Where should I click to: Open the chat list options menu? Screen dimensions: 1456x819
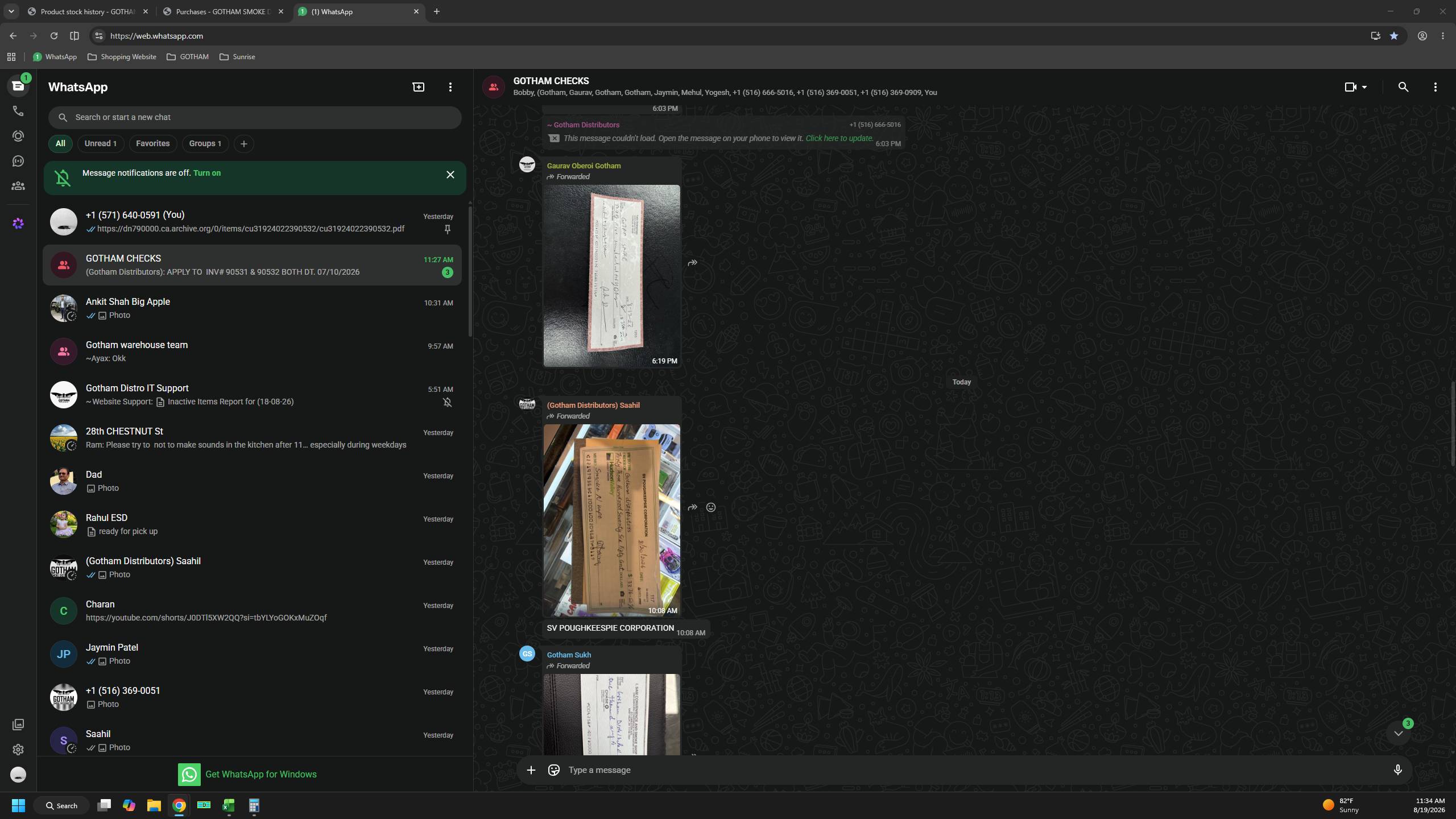click(450, 87)
